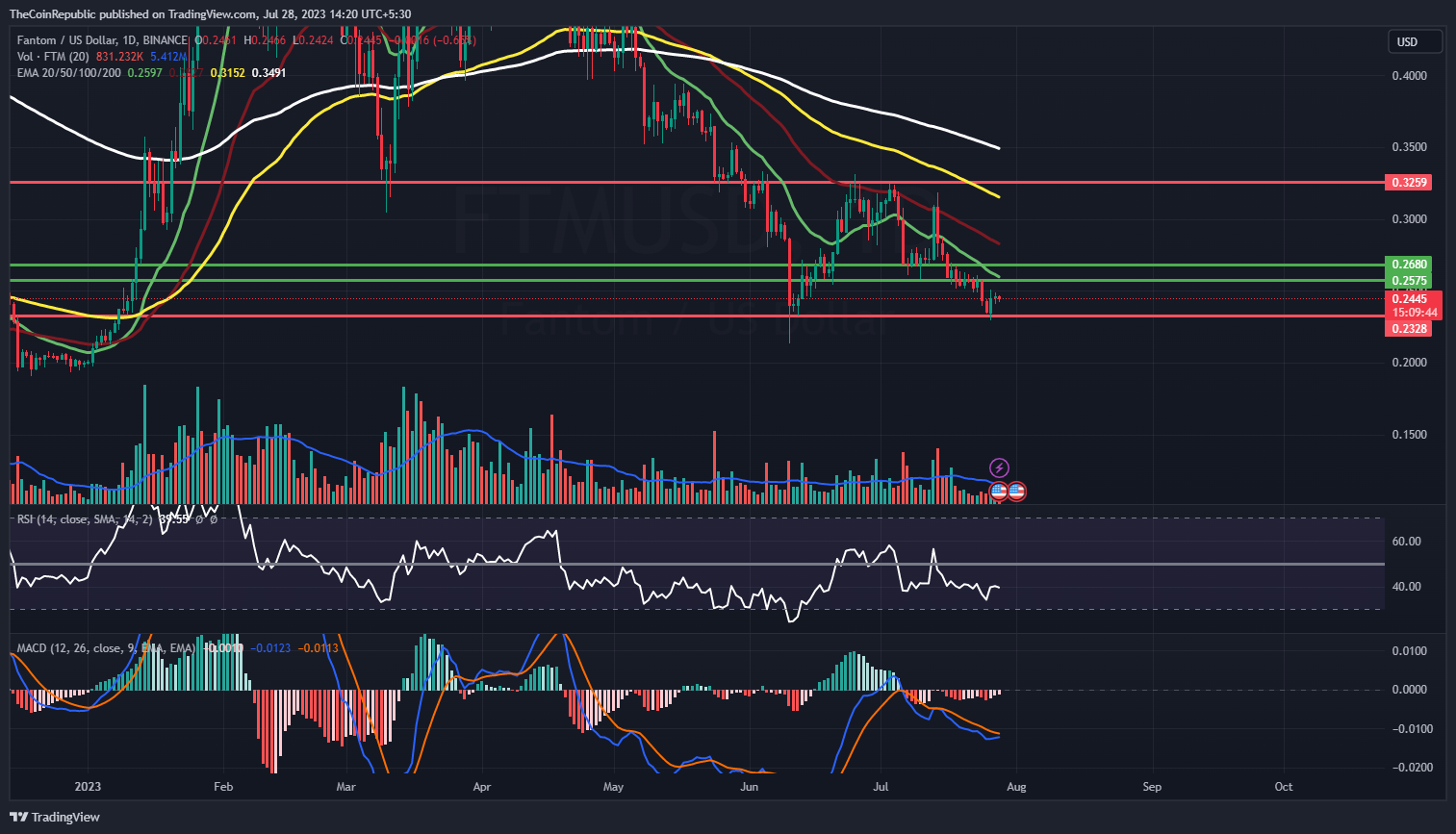1456x834 pixels.
Task: Click the 0.2000 price axis label
Action: pos(1410,363)
